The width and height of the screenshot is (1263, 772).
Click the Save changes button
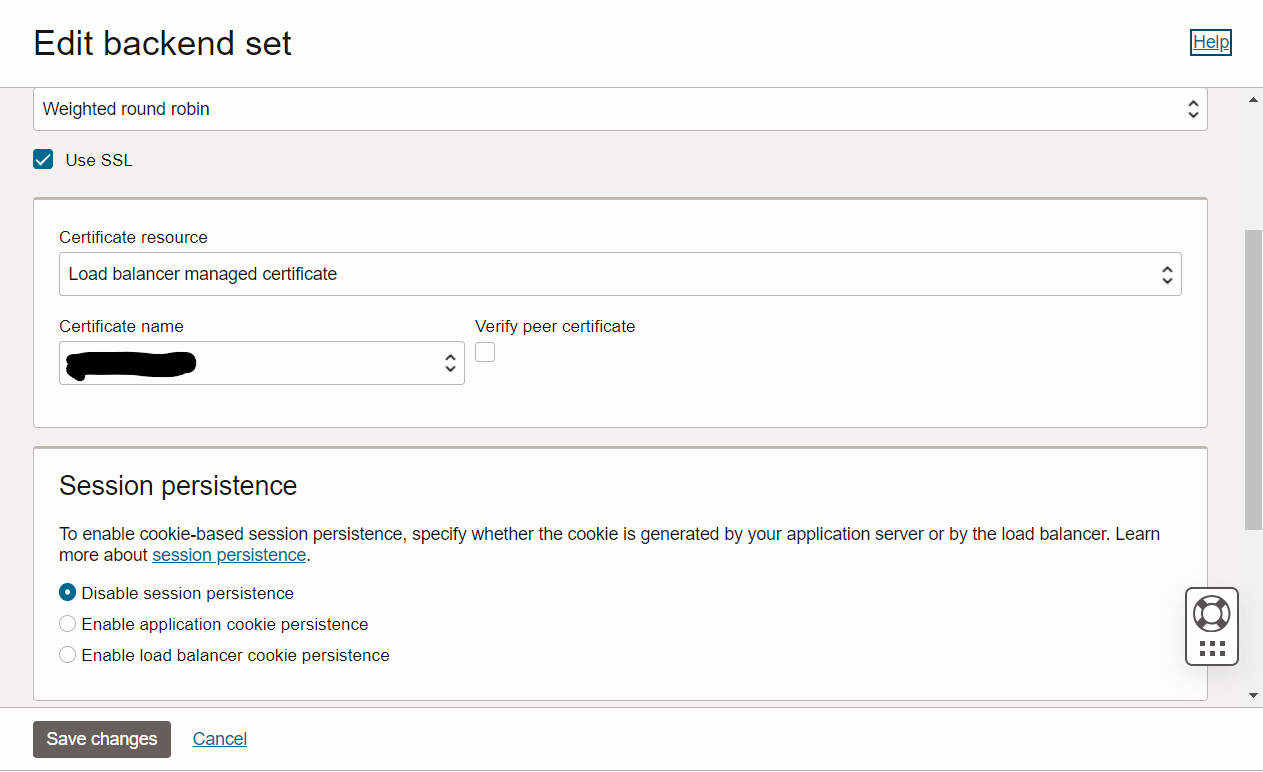tap(102, 739)
